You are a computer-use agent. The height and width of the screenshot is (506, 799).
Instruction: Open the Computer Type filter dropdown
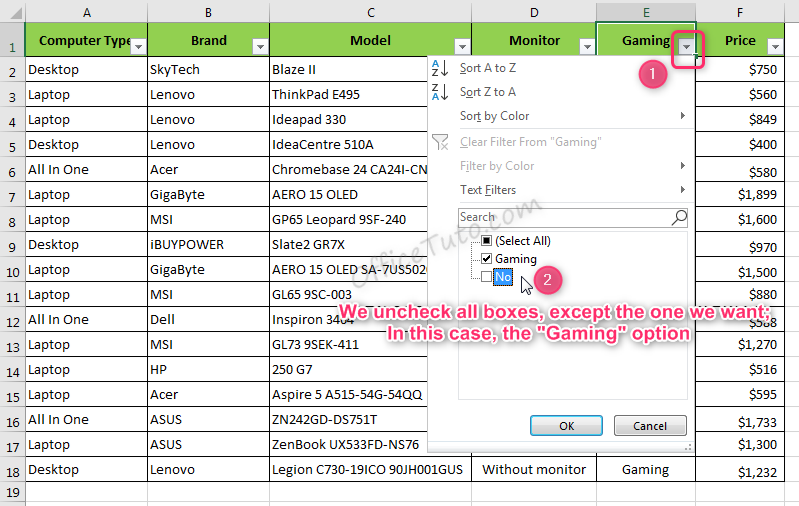coord(138,47)
